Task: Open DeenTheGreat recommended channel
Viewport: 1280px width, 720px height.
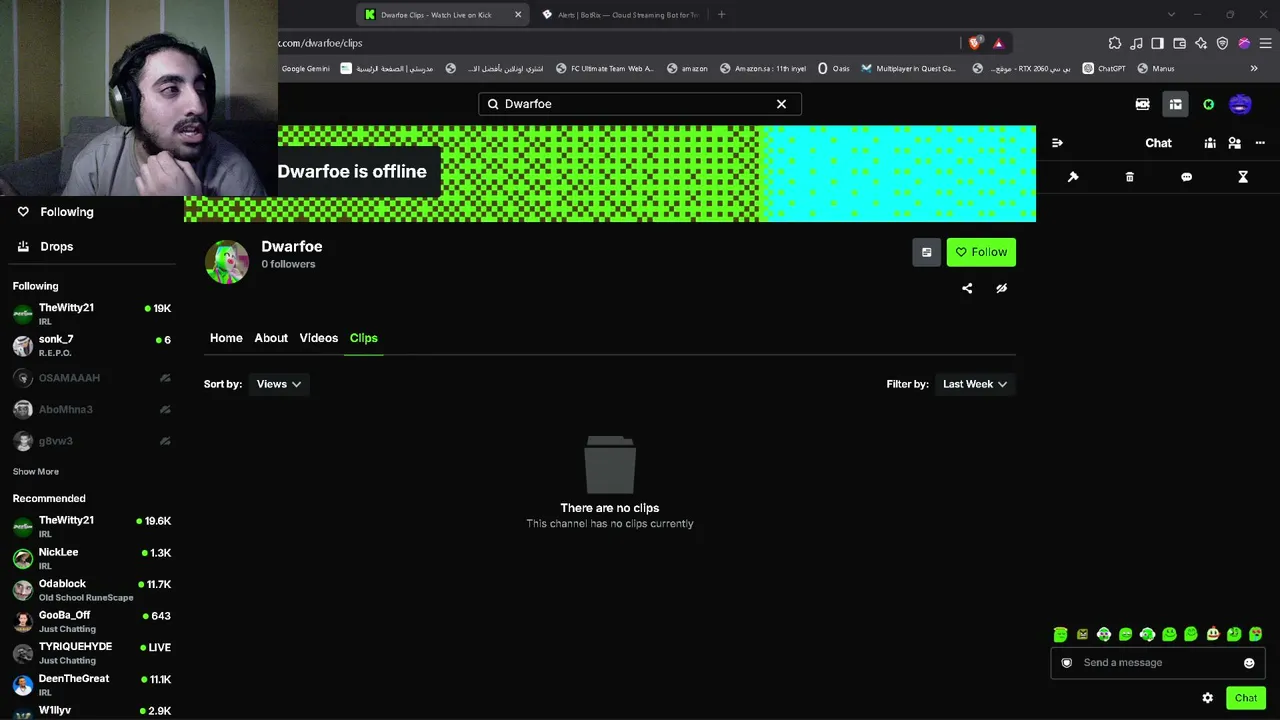Action: 92,685
